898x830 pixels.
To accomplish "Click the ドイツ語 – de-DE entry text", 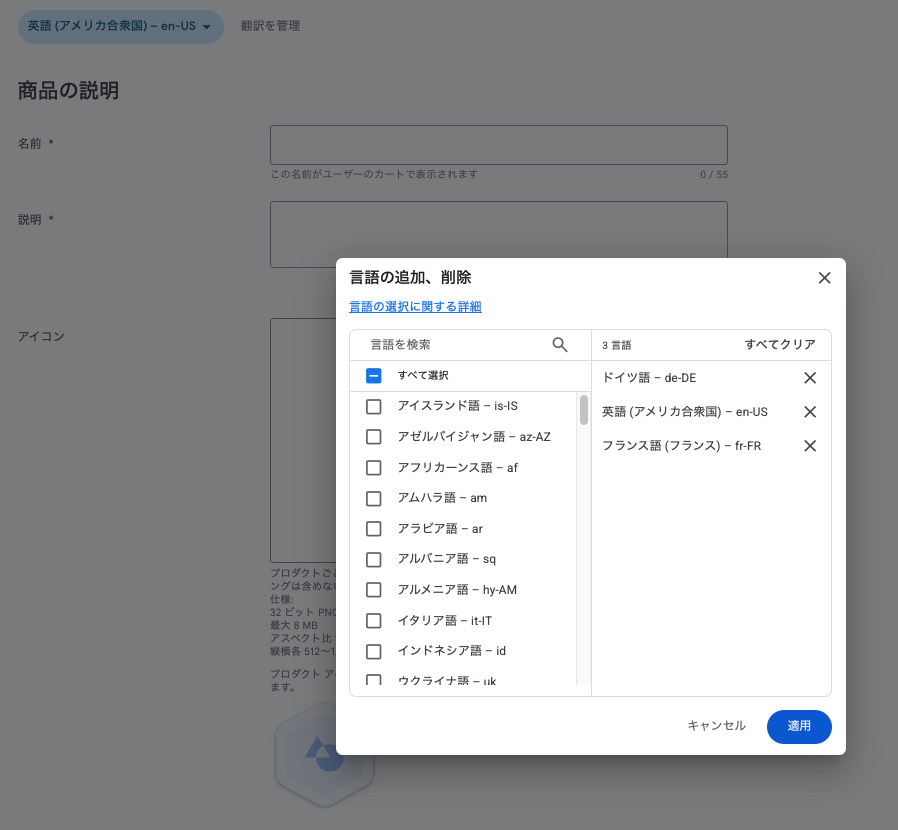I will (649, 378).
